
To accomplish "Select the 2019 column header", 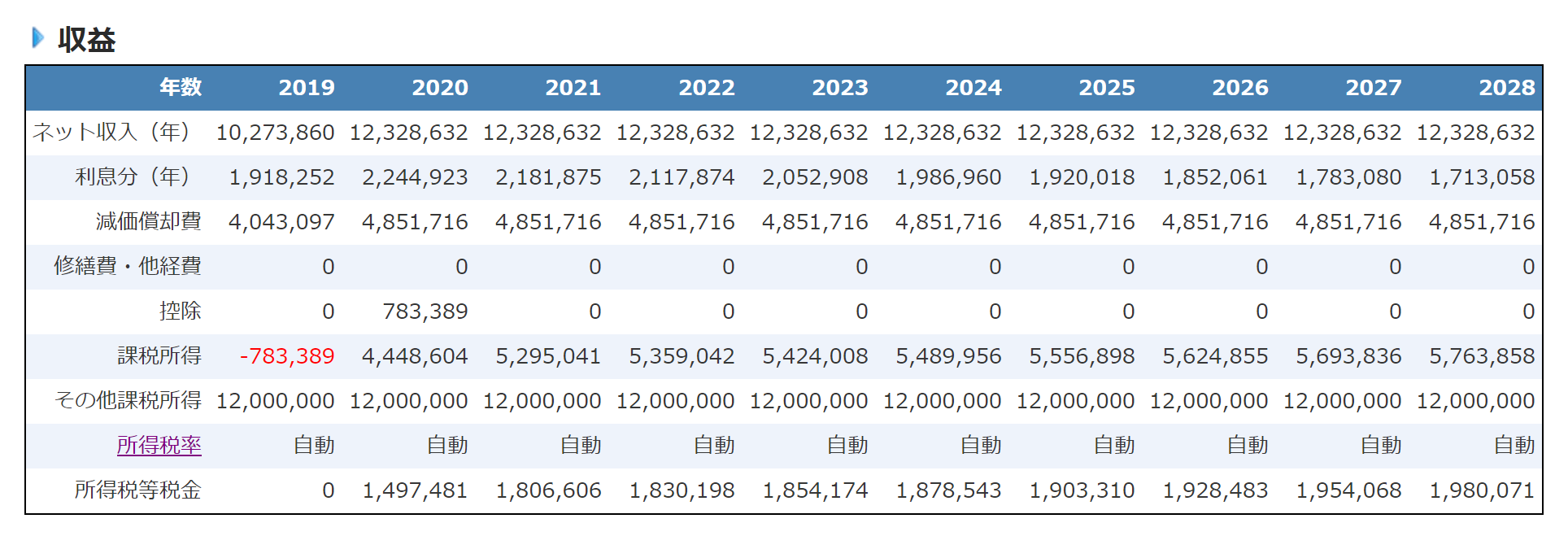I will (x=306, y=88).
